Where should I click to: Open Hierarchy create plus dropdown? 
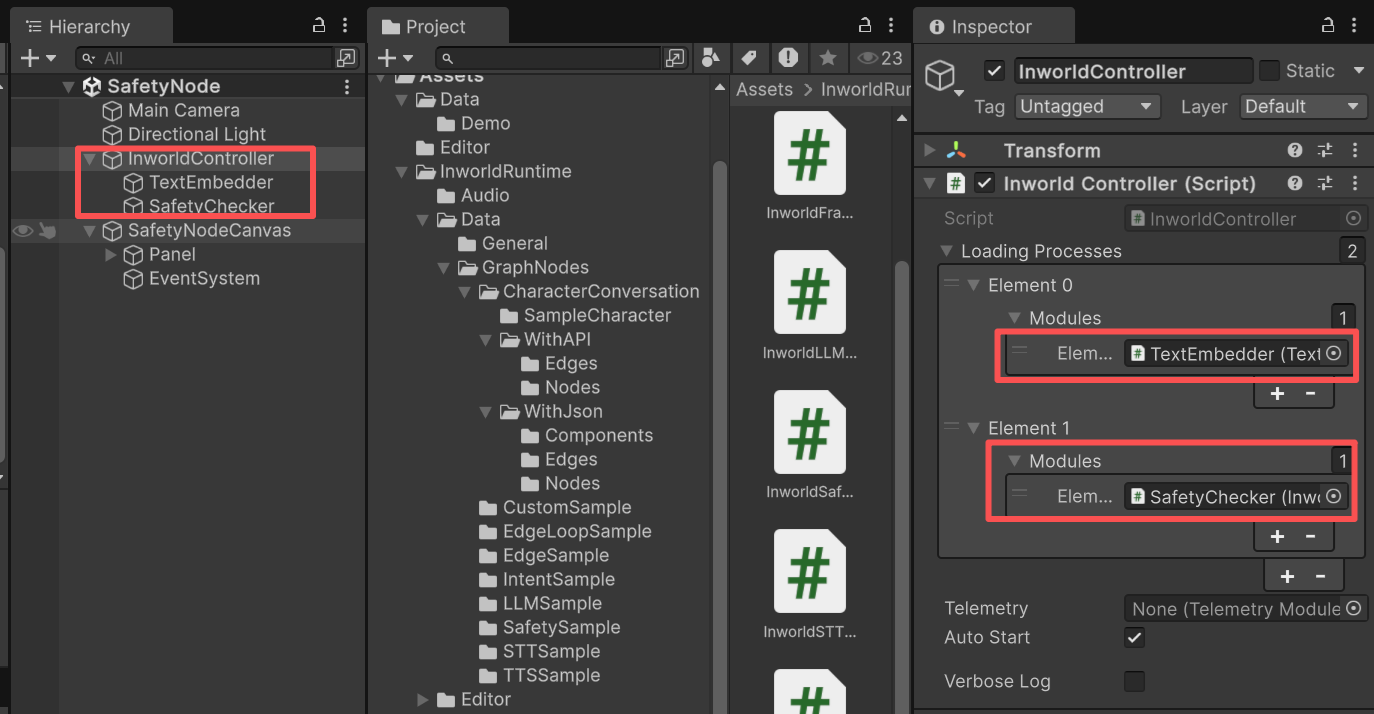pos(39,58)
